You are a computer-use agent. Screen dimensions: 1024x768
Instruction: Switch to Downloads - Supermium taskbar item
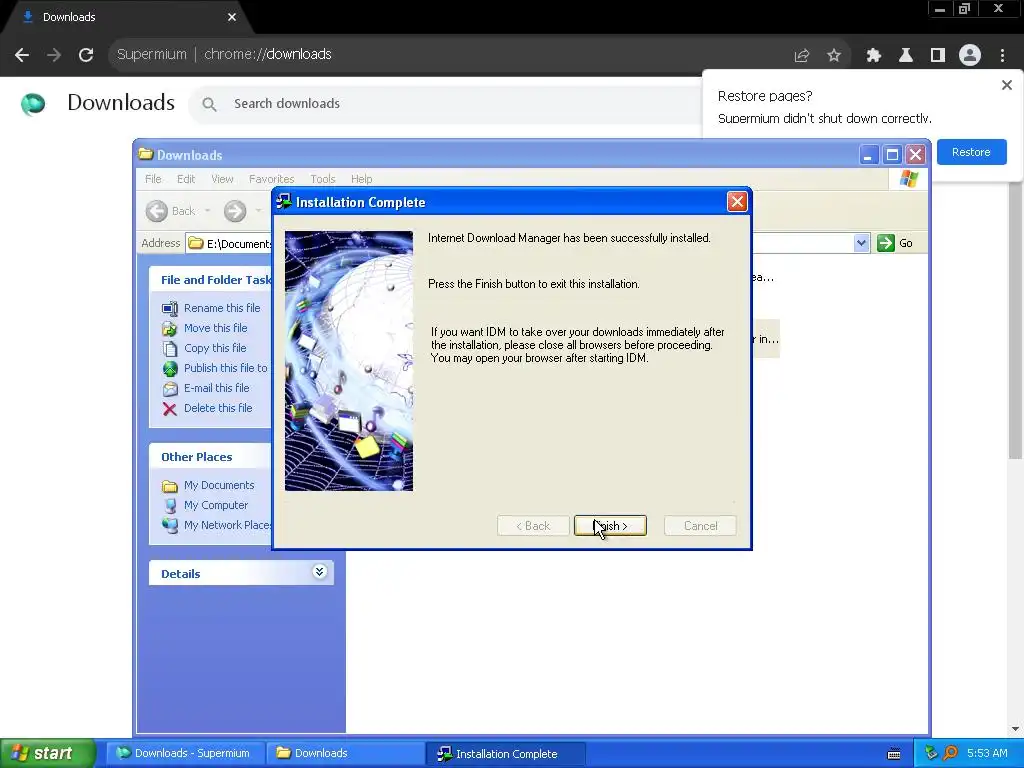tap(184, 753)
